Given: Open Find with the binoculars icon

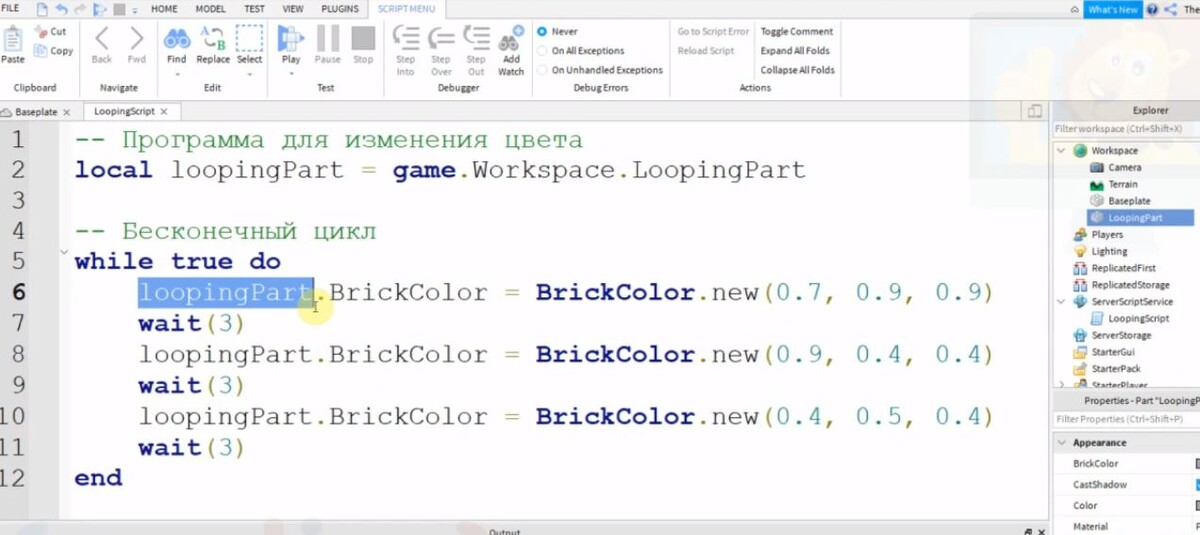Looking at the screenshot, I should click(177, 39).
